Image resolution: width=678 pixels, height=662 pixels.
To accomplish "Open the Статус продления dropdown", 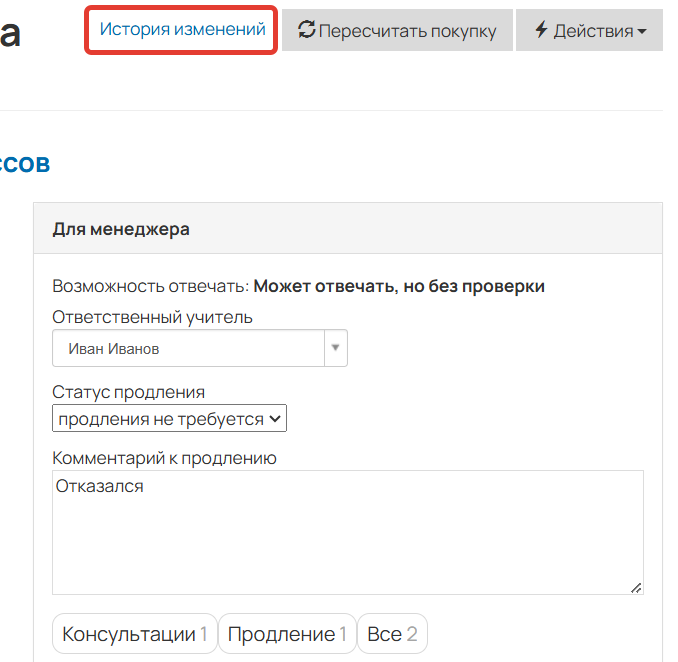I will click(170, 418).
